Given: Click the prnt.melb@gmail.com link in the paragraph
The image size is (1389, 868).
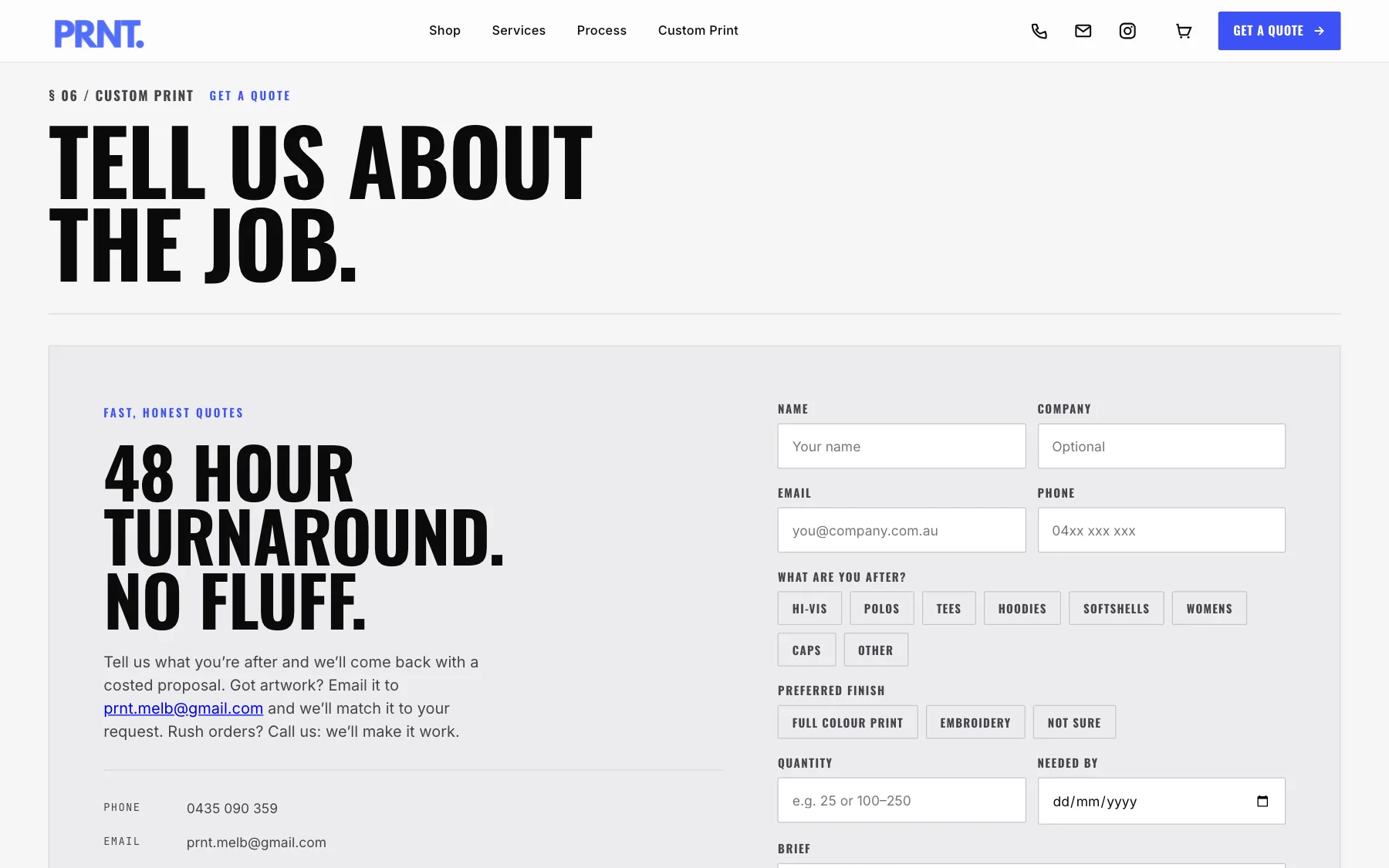Looking at the screenshot, I should [184, 708].
